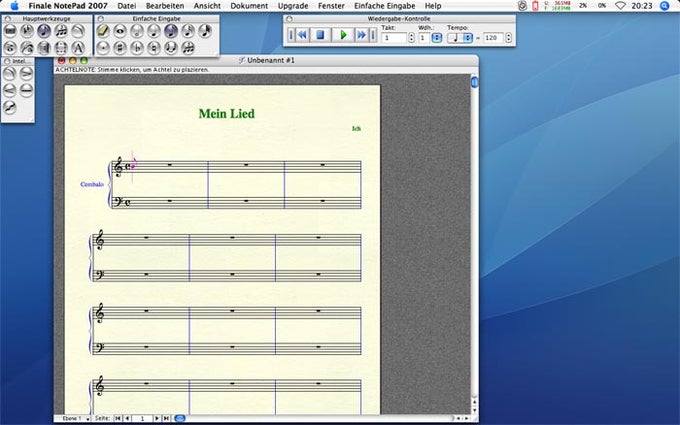Click the composer text Ich
The height and width of the screenshot is (425, 680).
click(356, 128)
